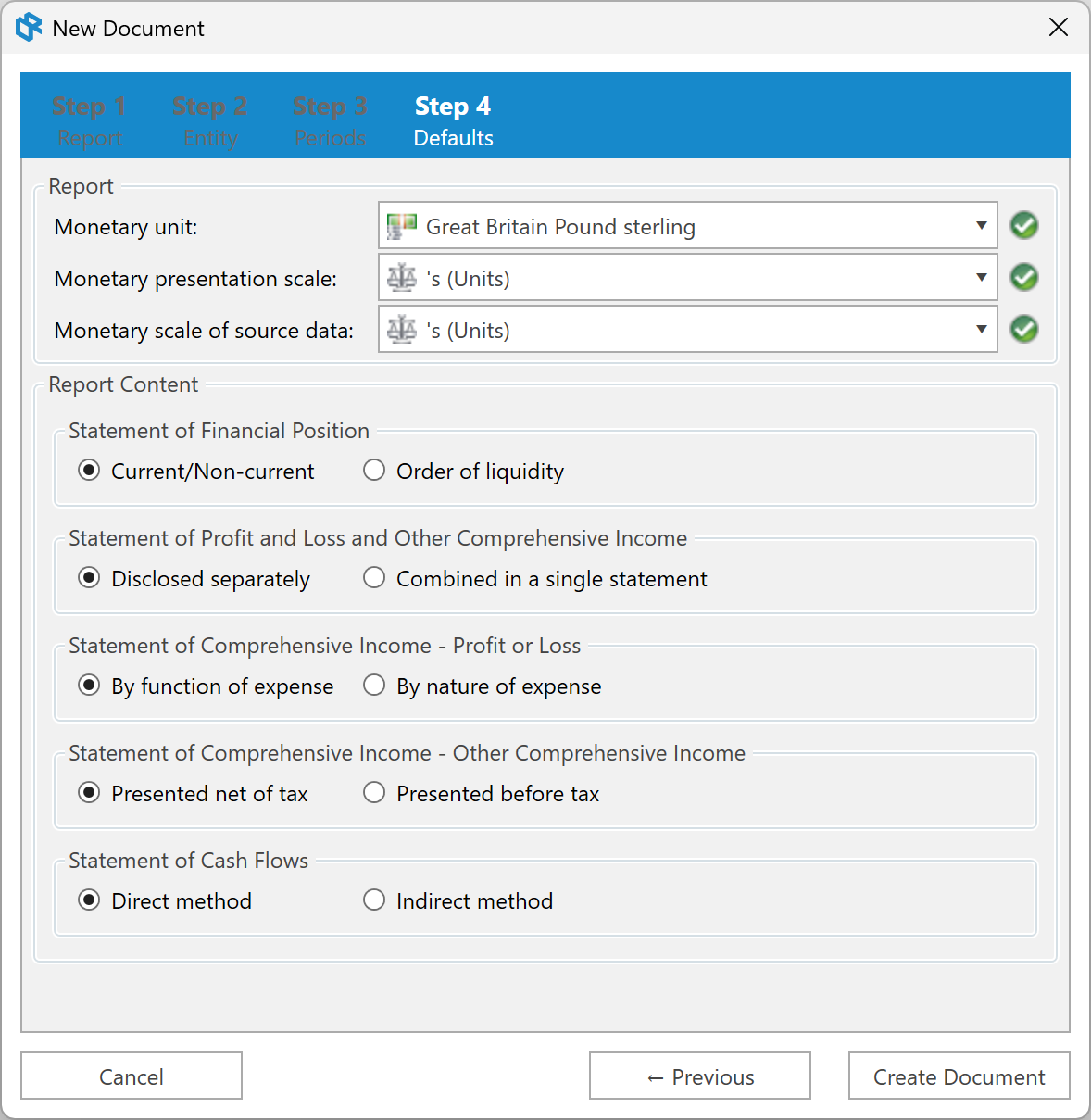Screen dimensions: 1091x1120
Task: Choose Combined in a single statement
Action: pos(535,578)
